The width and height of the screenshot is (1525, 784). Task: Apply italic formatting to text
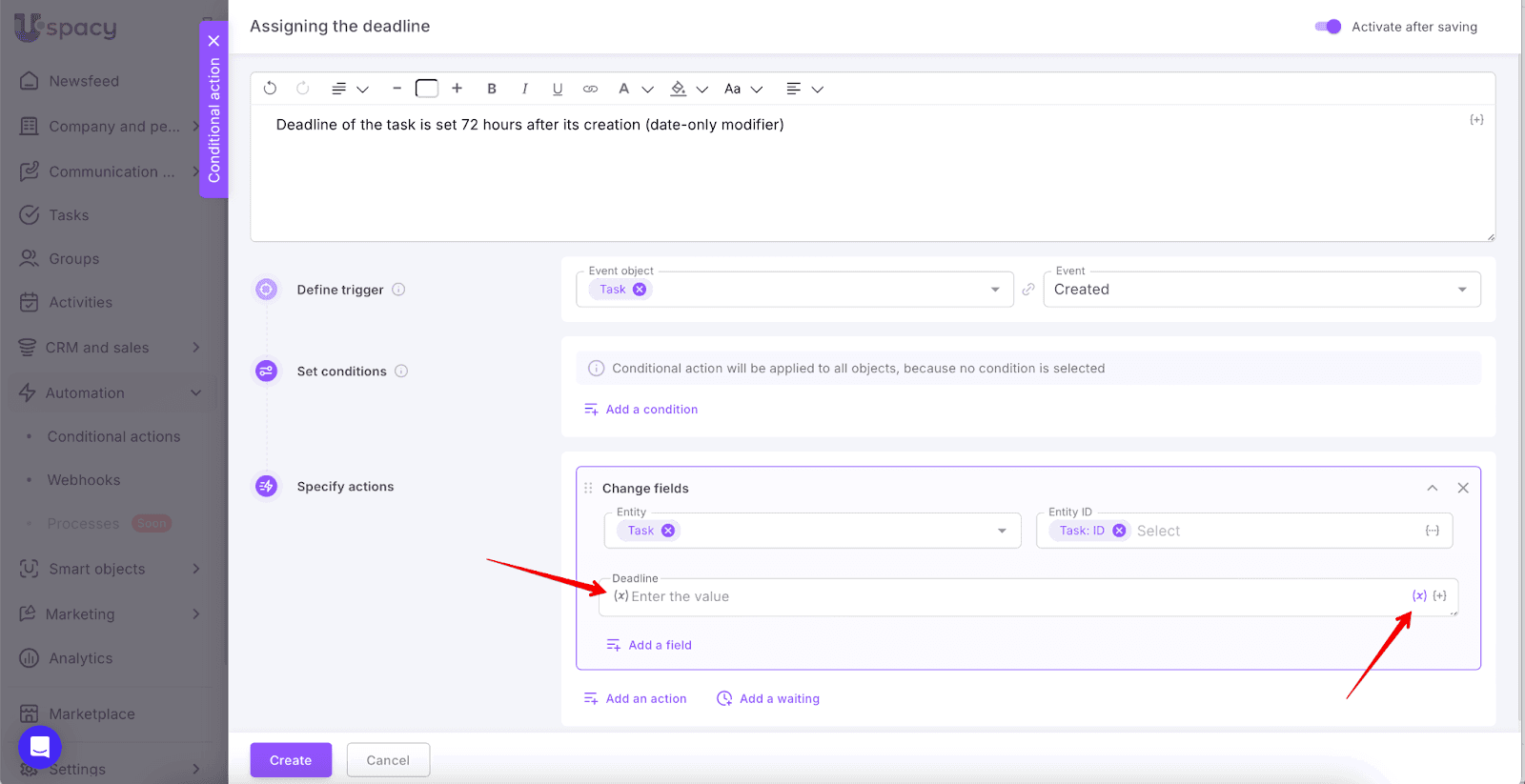click(524, 89)
